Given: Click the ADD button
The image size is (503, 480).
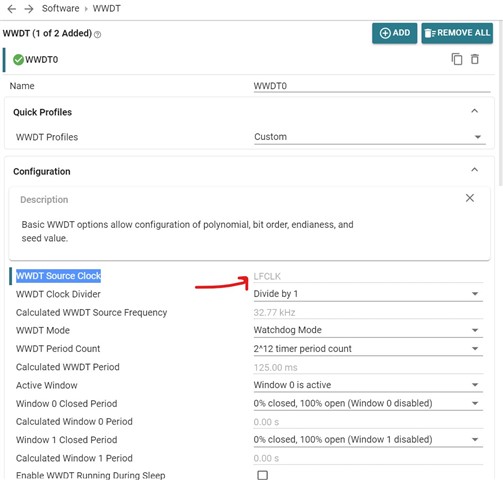Looking at the screenshot, I should click(394, 33).
